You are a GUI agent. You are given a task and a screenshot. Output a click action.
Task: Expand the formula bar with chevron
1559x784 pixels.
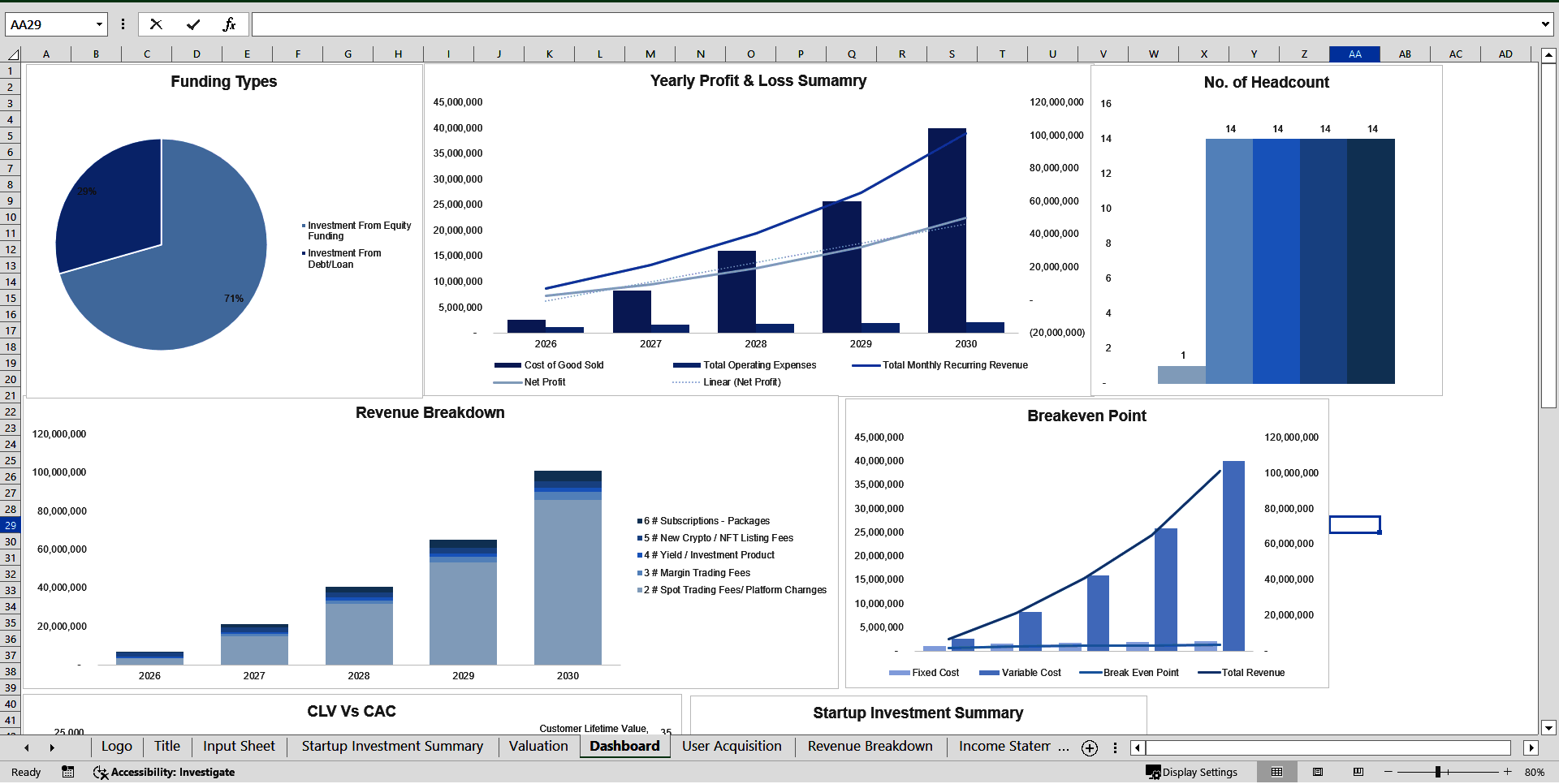point(1544,24)
